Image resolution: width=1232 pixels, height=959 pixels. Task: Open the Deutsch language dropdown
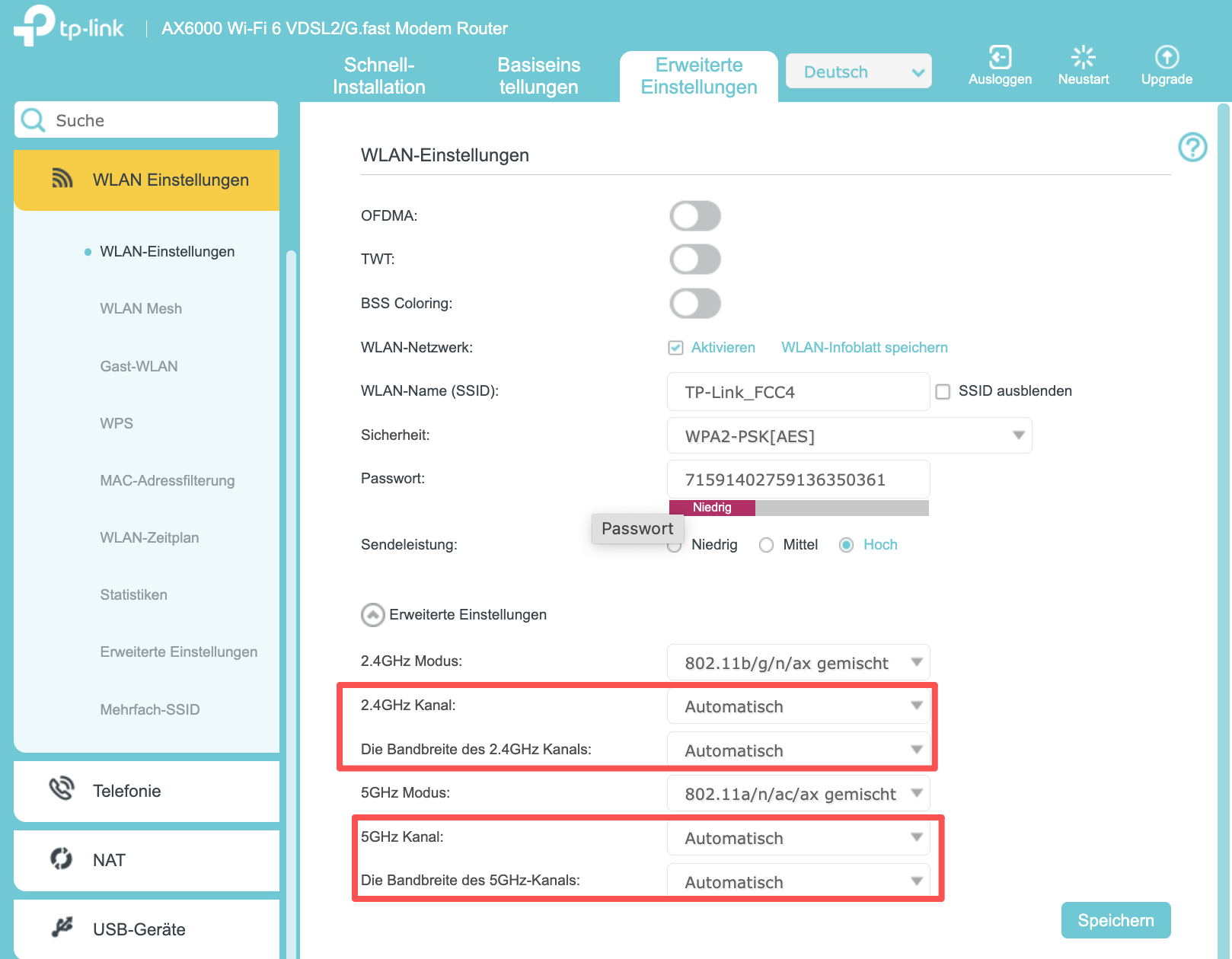(x=858, y=72)
